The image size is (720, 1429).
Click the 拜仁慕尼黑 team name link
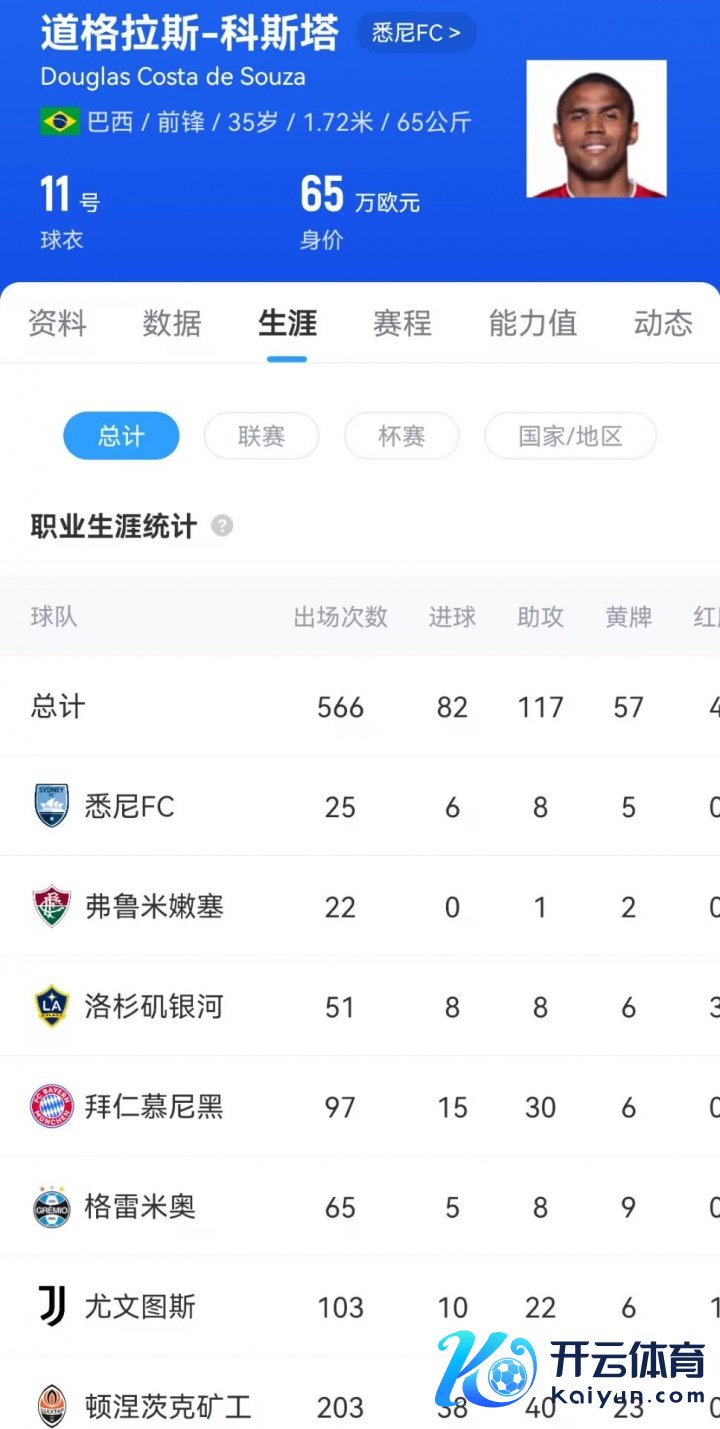(154, 1106)
